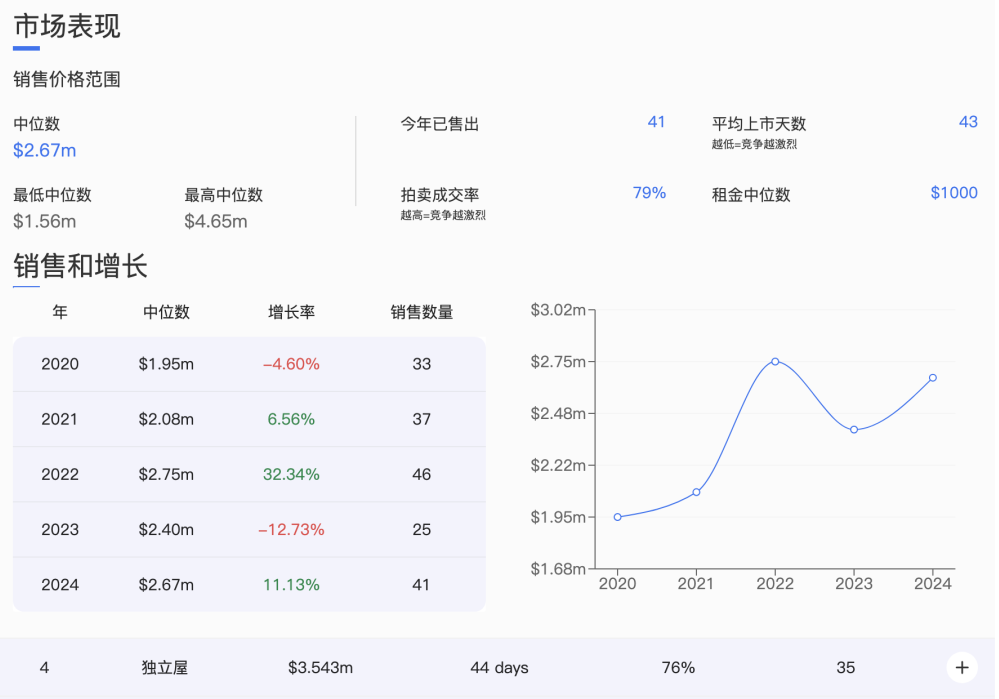Click the 2022 data point on chart

point(775,361)
